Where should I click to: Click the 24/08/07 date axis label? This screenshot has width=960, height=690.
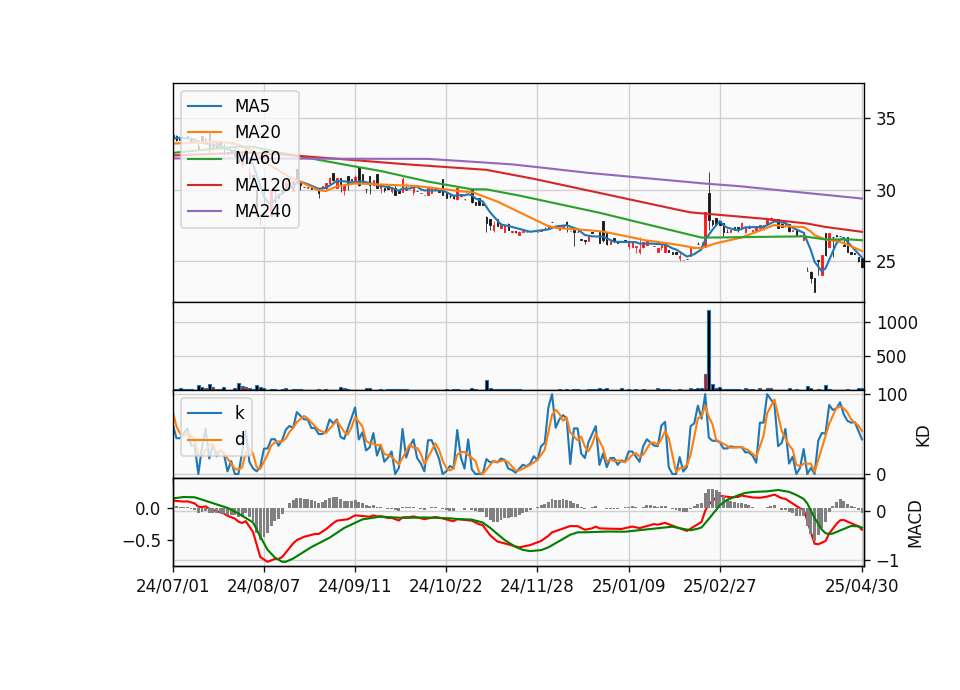pyautogui.click(x=264, y=586)
